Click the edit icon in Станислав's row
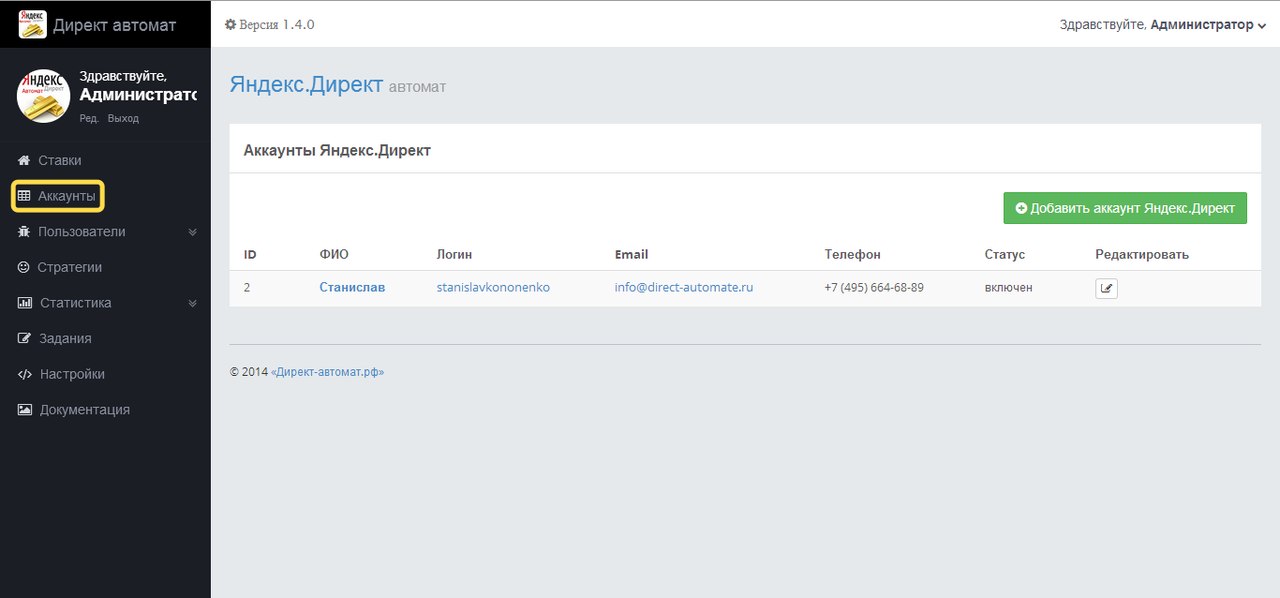This screenshot has height=598, width=1280. point(1106,289)
